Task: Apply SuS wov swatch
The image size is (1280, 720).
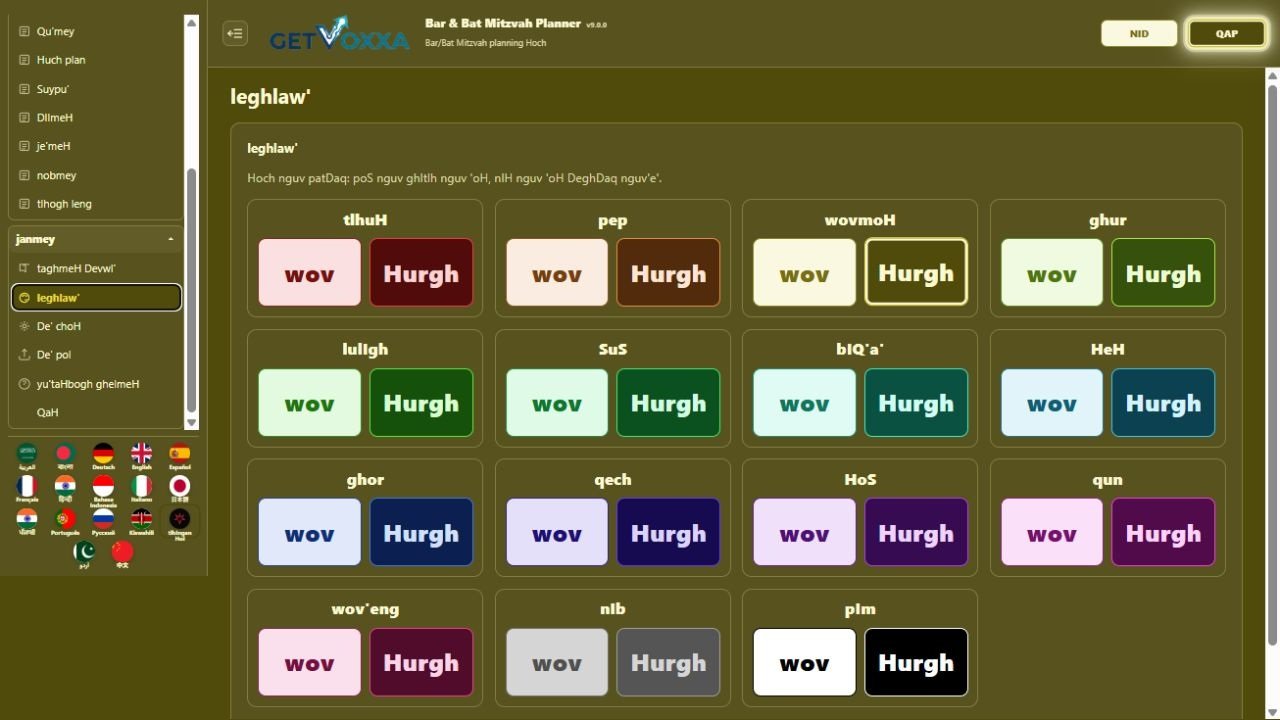Action: point(557,403)
